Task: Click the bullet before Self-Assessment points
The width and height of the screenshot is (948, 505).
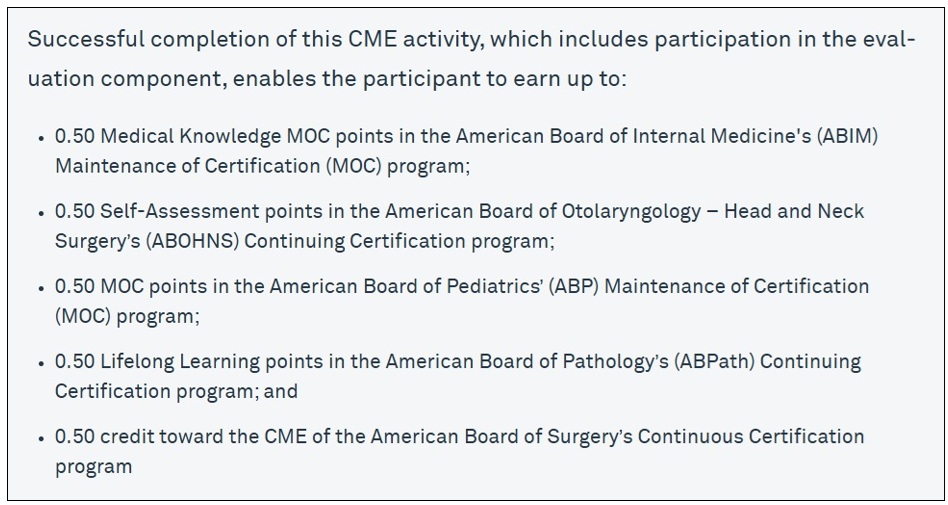Action: 41,213
